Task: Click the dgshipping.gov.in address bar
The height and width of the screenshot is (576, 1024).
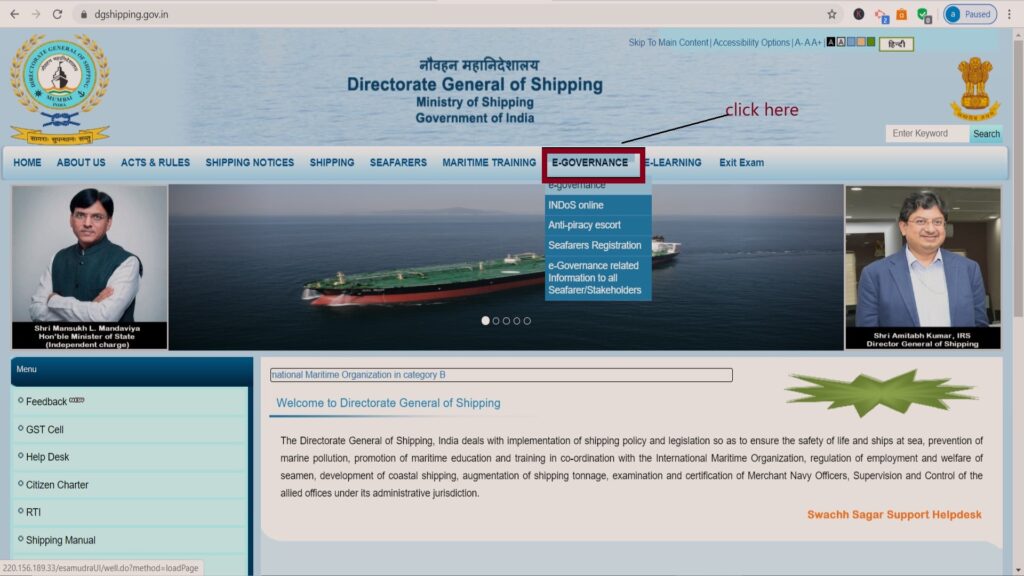Action: tap(451, 14)
